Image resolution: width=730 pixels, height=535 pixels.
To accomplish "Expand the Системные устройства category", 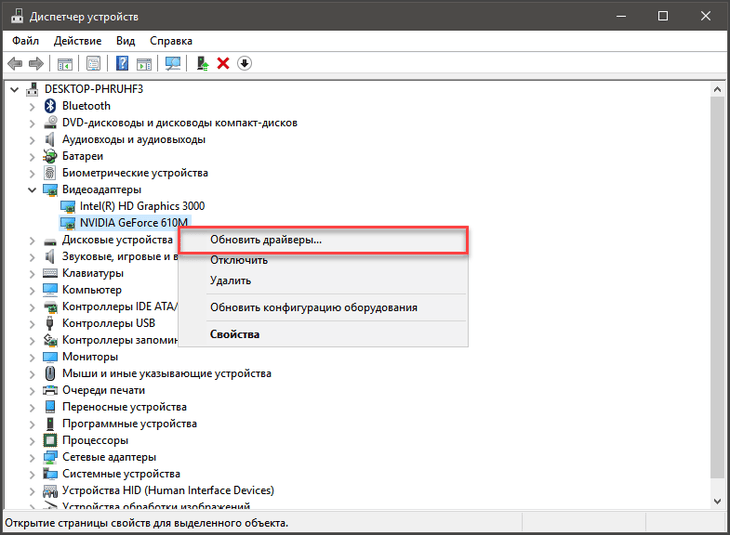I will [32, 474].
